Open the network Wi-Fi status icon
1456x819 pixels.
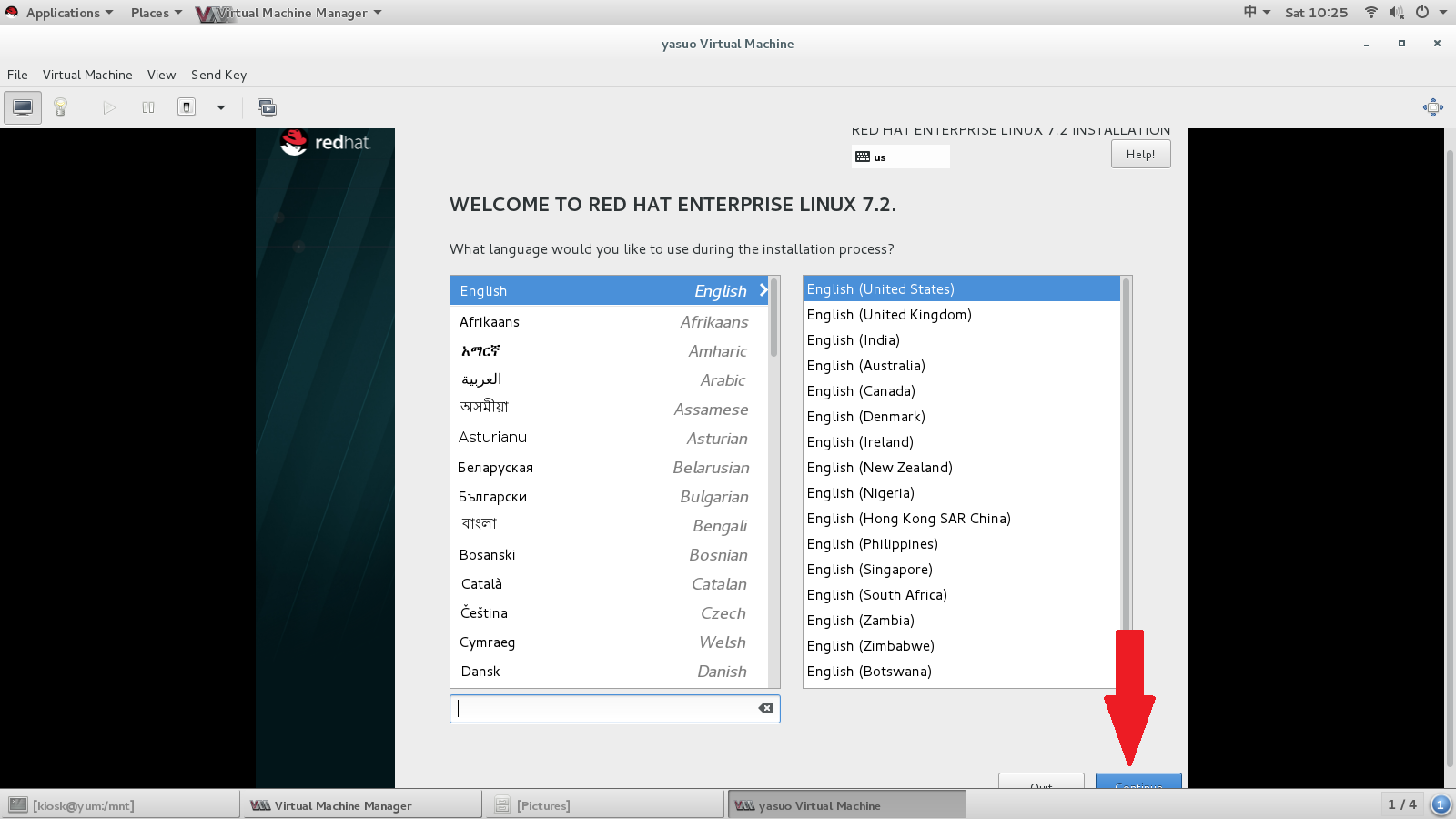(x=1371, y=12)
